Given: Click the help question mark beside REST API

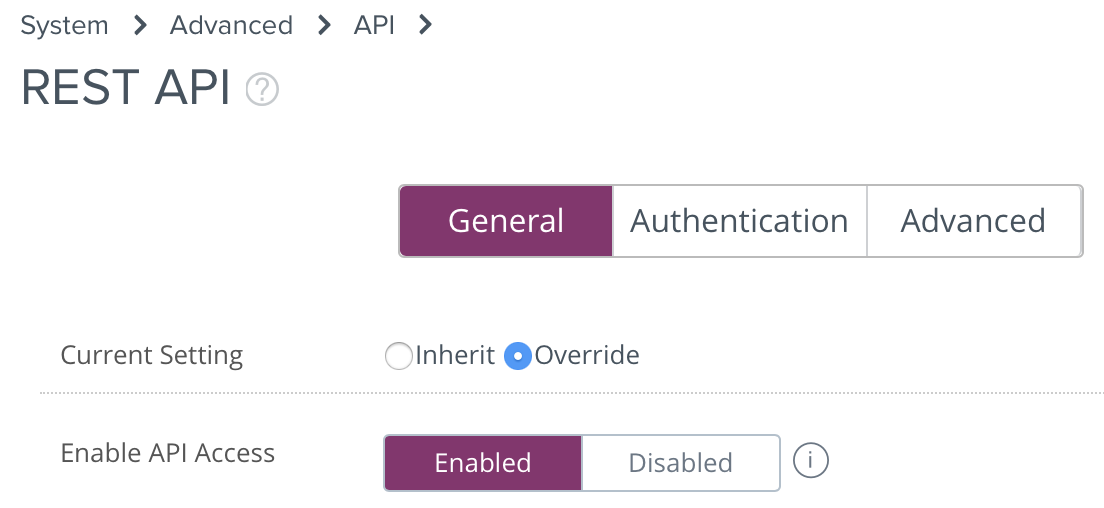Looking at the screenshot, I should point(262,90).
